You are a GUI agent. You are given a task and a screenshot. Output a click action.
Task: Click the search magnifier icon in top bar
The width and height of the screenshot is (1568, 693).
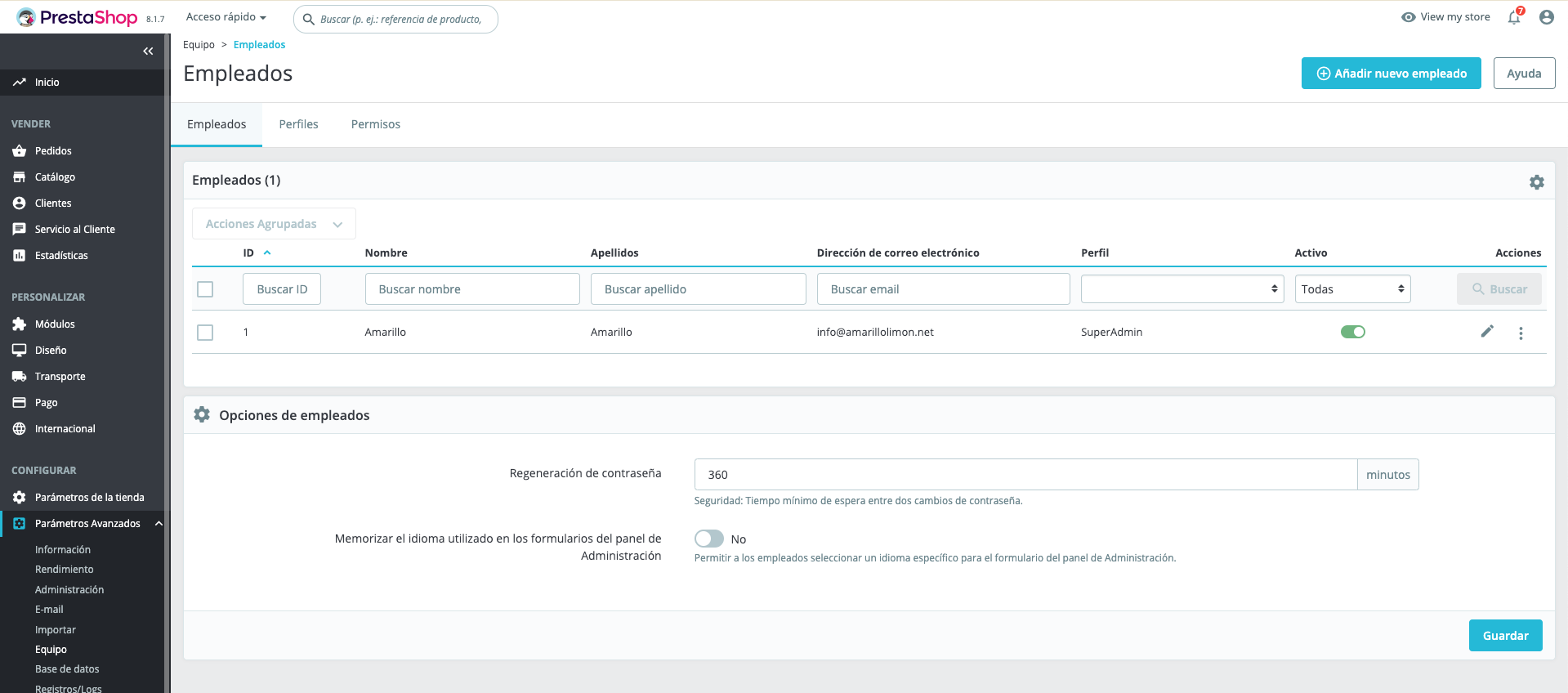click(x=309, y=19)
